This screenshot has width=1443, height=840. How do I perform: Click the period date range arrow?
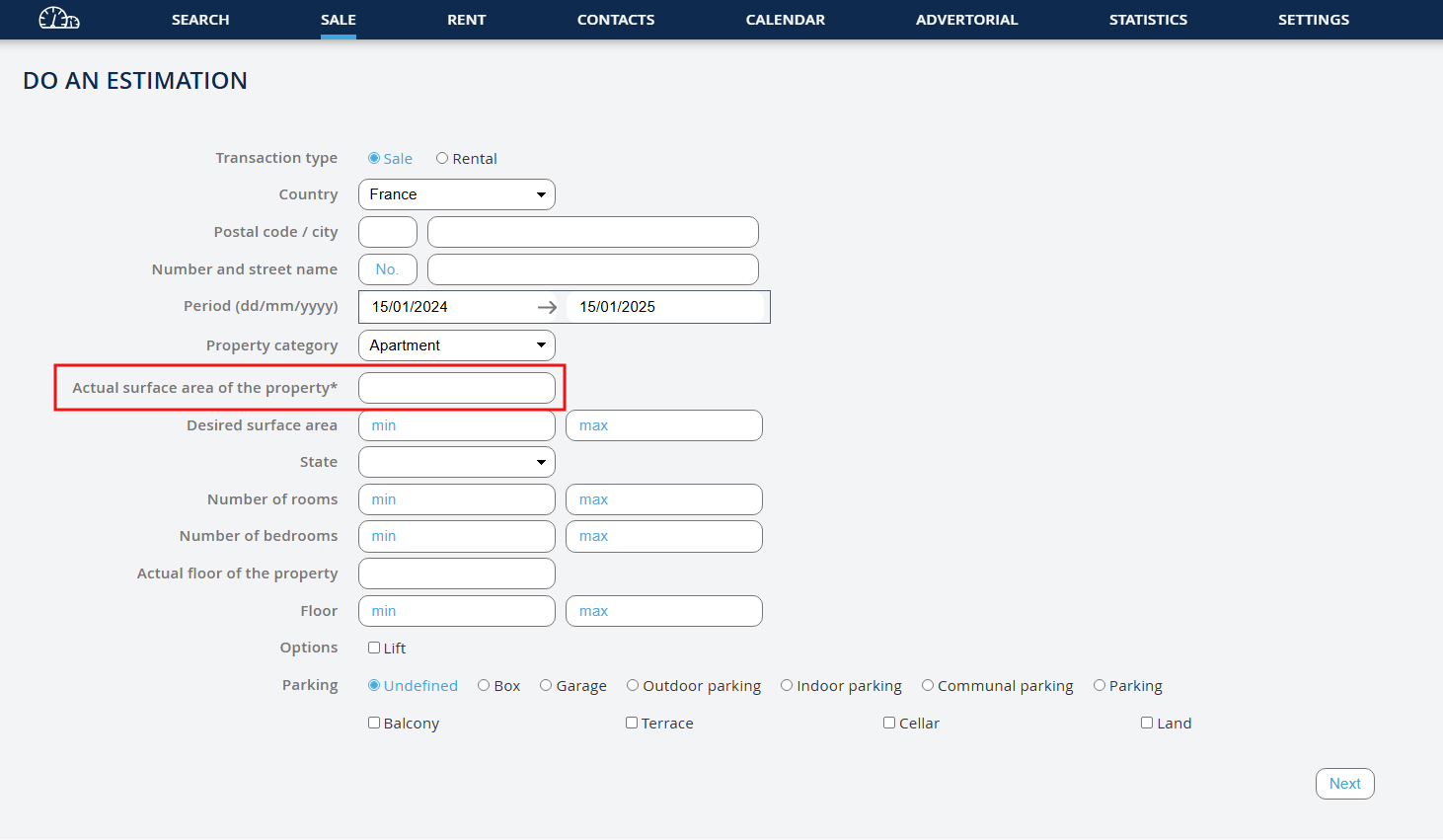coord(547,307)
